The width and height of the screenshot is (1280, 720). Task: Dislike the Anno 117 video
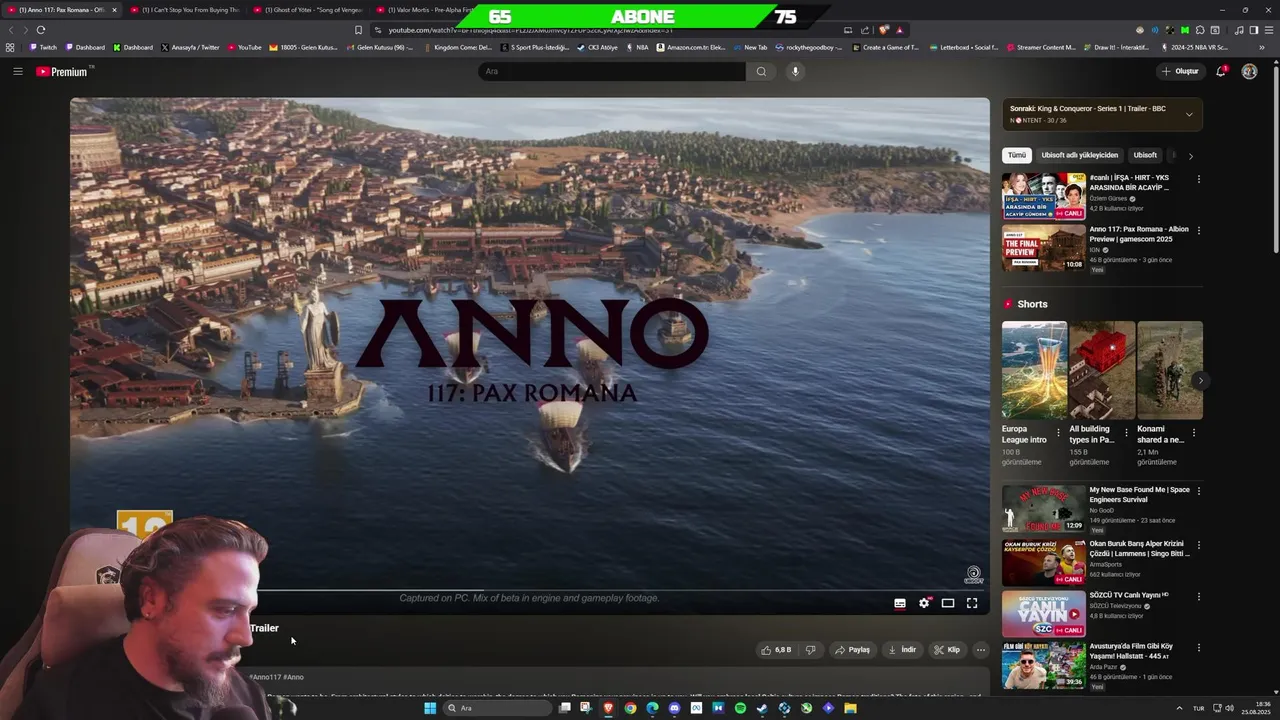(811, 650)
